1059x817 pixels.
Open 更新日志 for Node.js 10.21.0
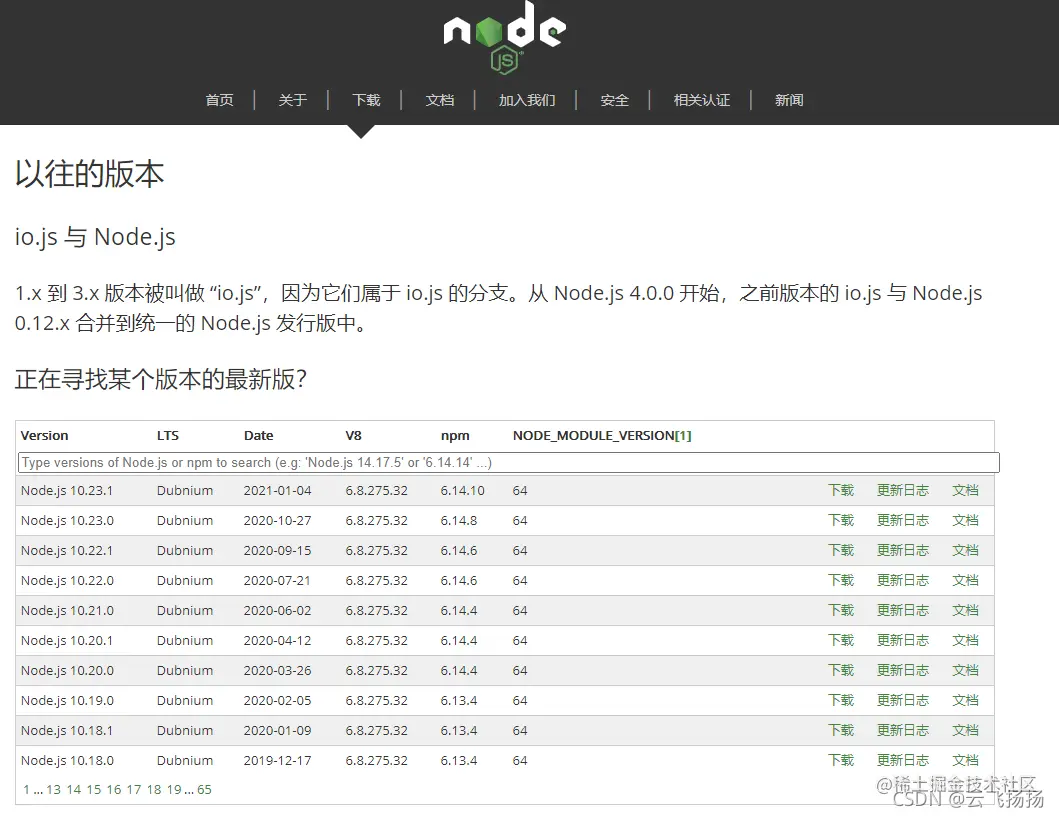coord(903,610)
